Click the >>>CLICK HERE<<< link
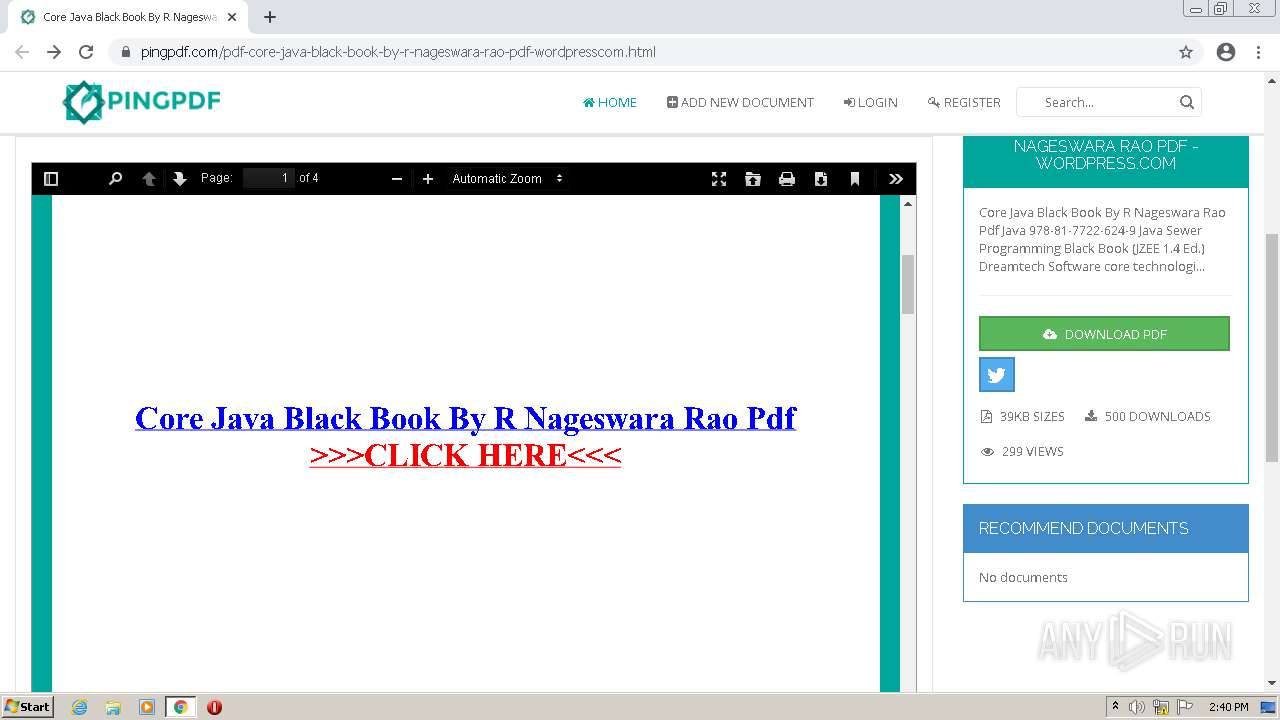The width and height of the screenshot is (1280, 720). [466, 455]
